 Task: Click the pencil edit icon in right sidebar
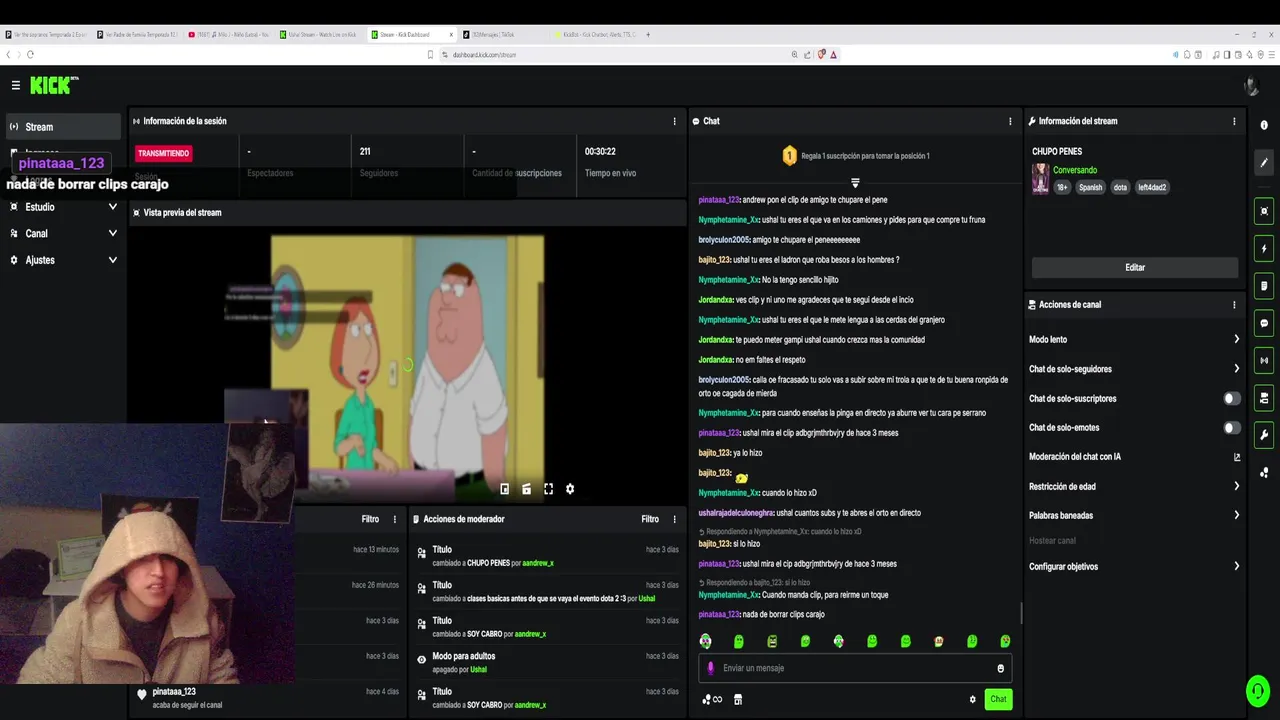point(1264,162)
